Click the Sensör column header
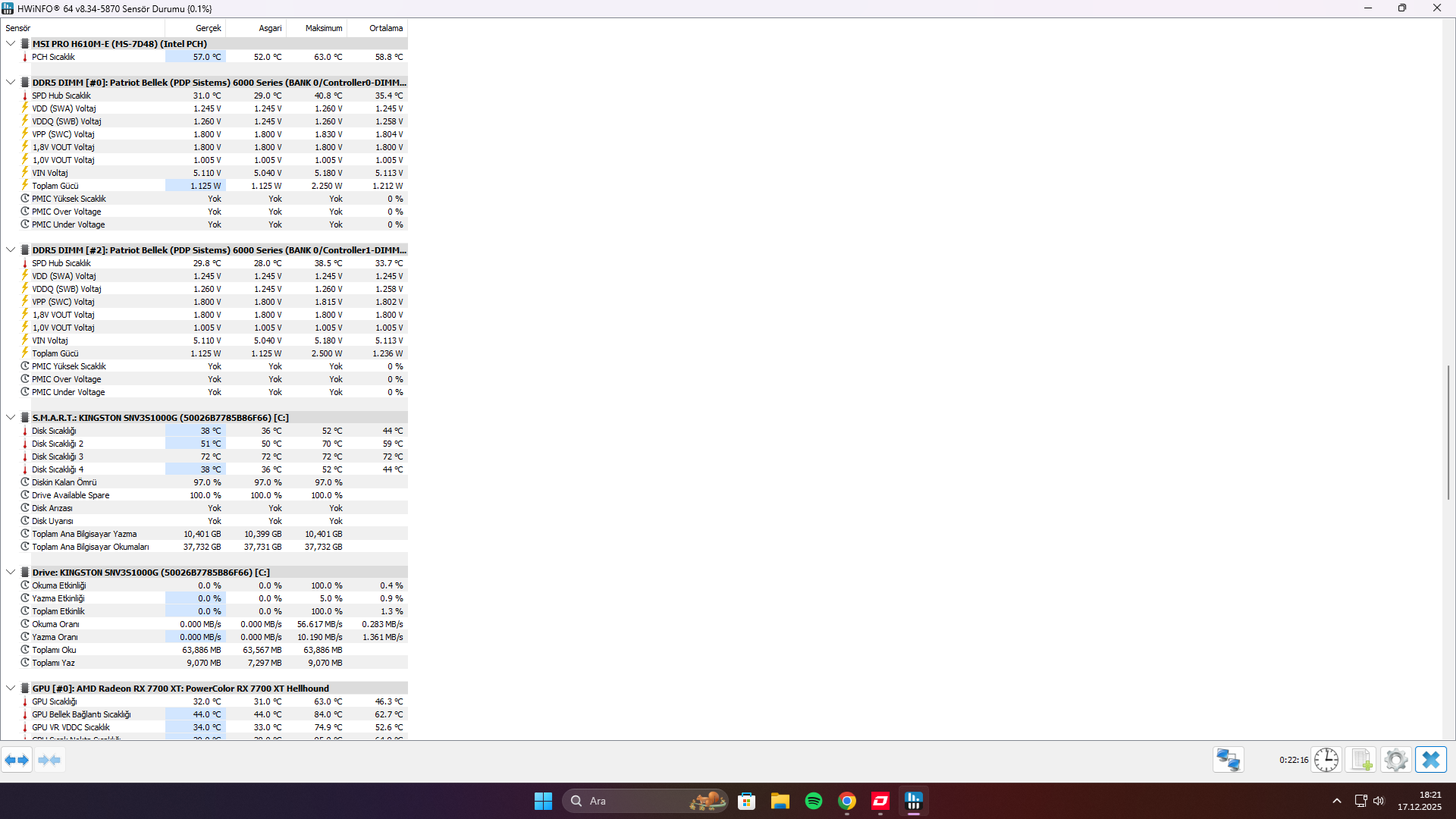 coord(83,28)
